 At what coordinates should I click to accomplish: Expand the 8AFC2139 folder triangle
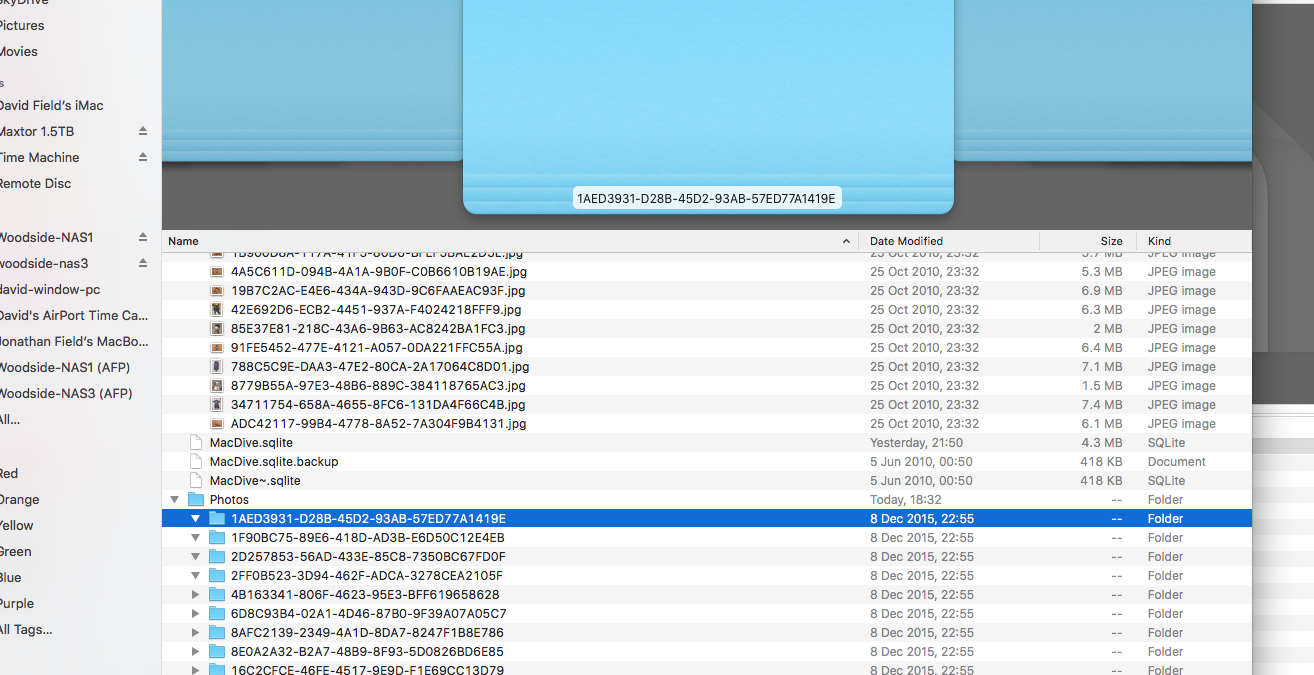pos(196,633)
